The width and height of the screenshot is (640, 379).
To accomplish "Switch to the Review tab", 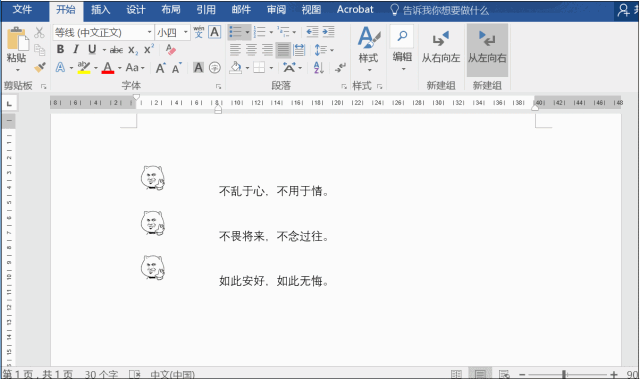I will 276,9.
